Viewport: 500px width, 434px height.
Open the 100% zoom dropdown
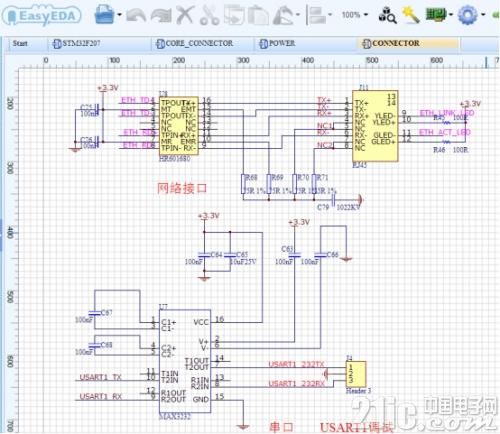click(x=355, y=15)
